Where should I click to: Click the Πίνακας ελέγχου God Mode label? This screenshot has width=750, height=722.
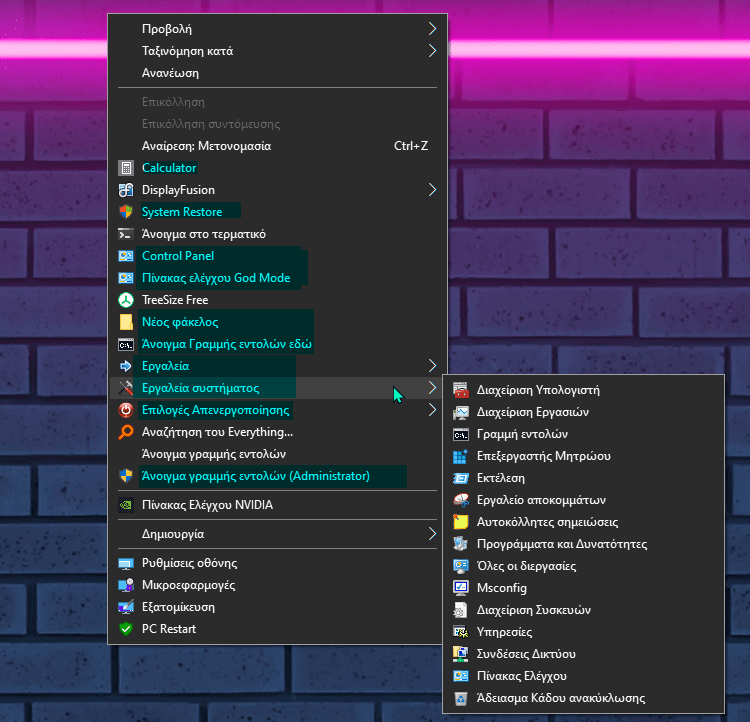point(216,278)
